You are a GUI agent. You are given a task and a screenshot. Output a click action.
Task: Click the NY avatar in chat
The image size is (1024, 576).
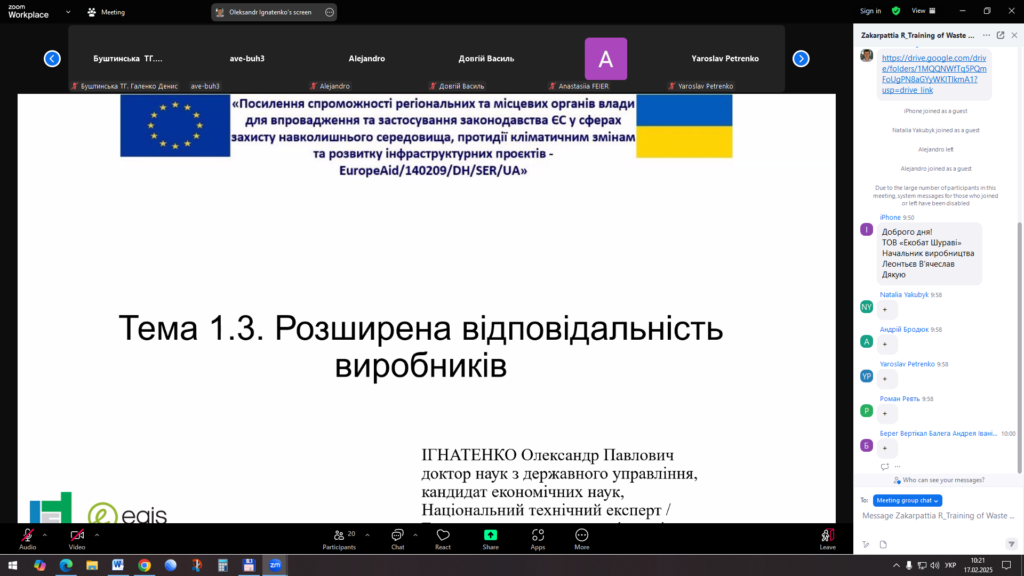[x=867, y=307]
